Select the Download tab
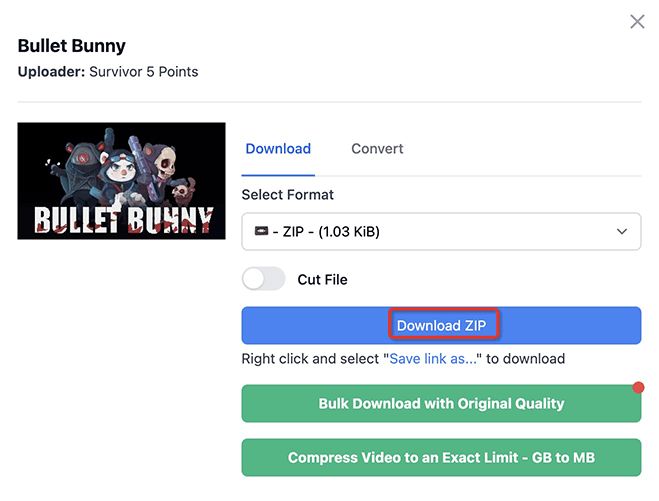The height and width of the screenshot is (501, 659). pyautogui.click(x=278, y=148)
